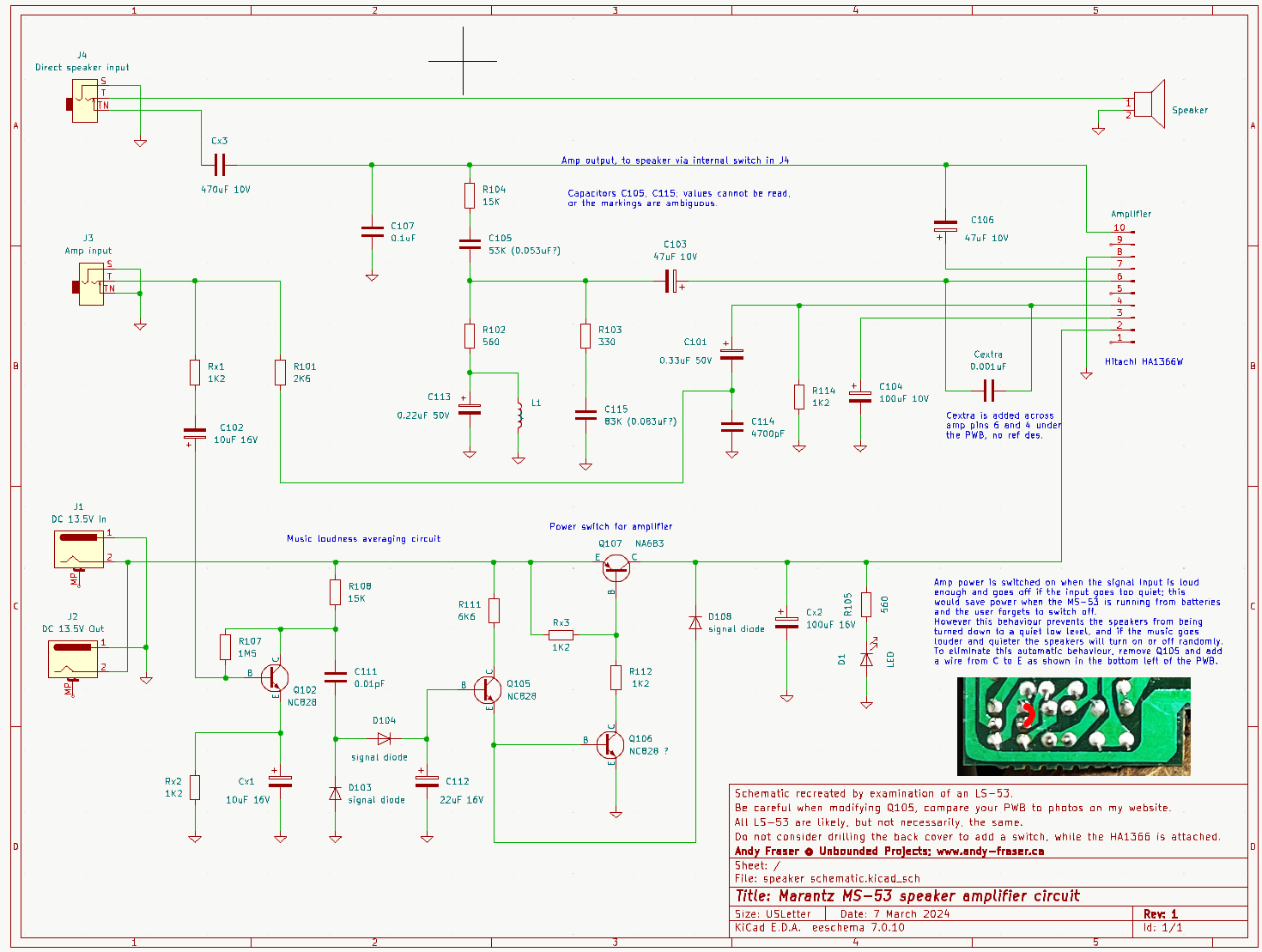Click the 'Rev: 1' field
1262x952 pixels.
click(x=1161, y=914)
